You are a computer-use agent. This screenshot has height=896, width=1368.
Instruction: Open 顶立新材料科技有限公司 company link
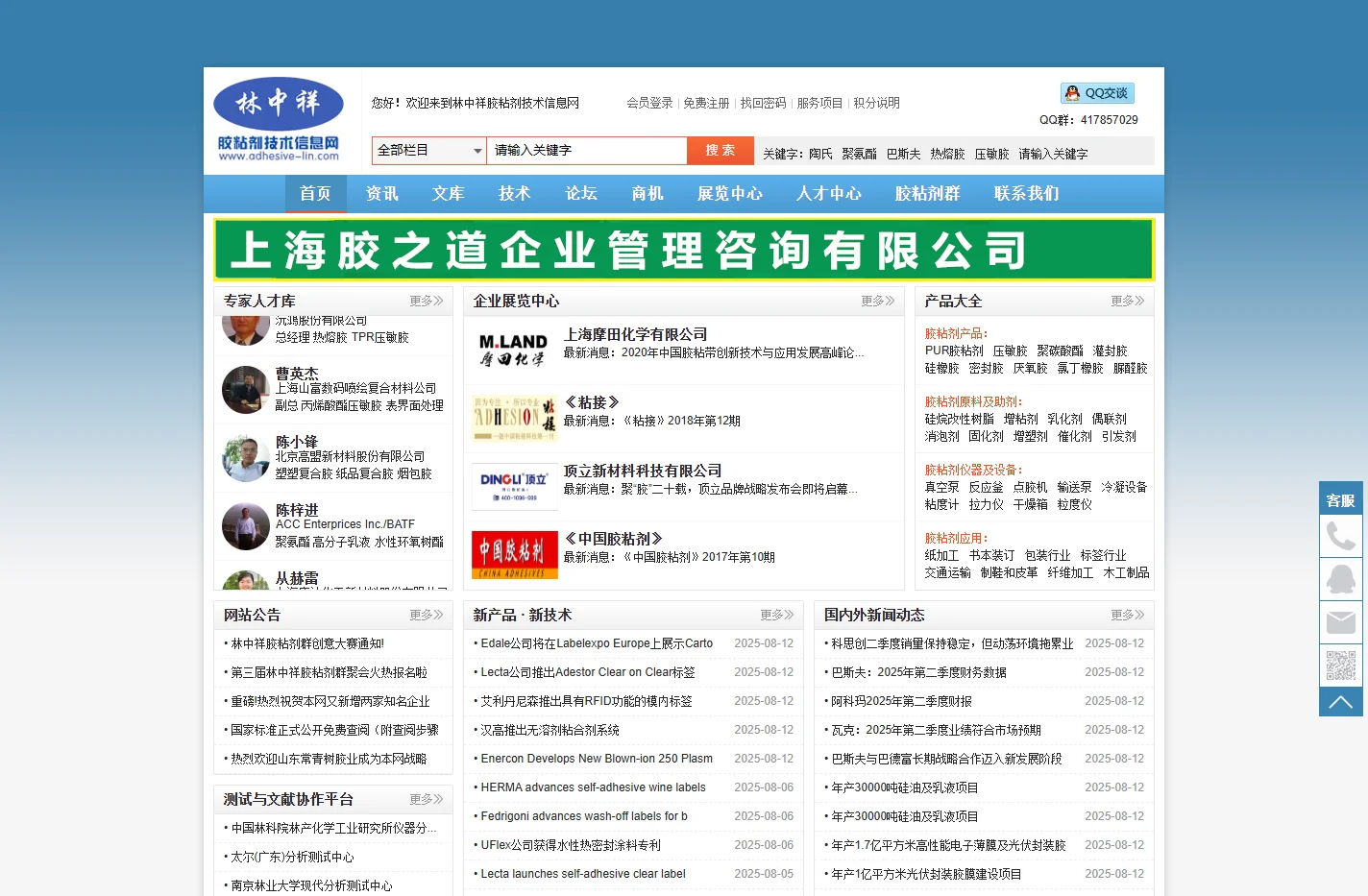coord(643,471)
